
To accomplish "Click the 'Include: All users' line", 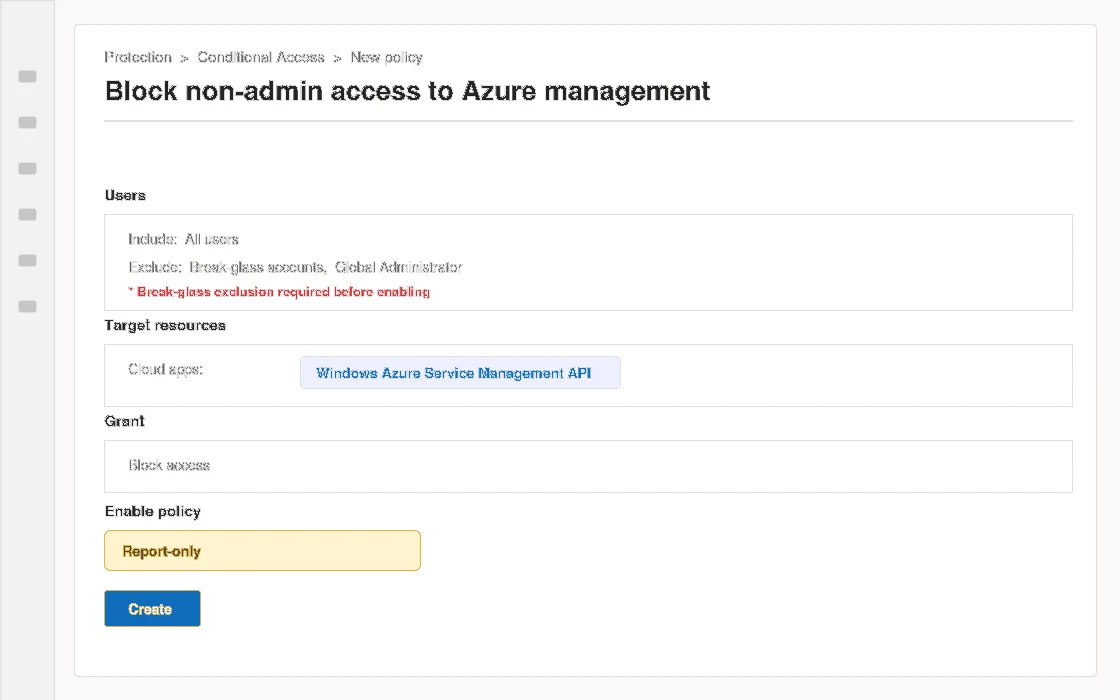I will coord(183,239).
